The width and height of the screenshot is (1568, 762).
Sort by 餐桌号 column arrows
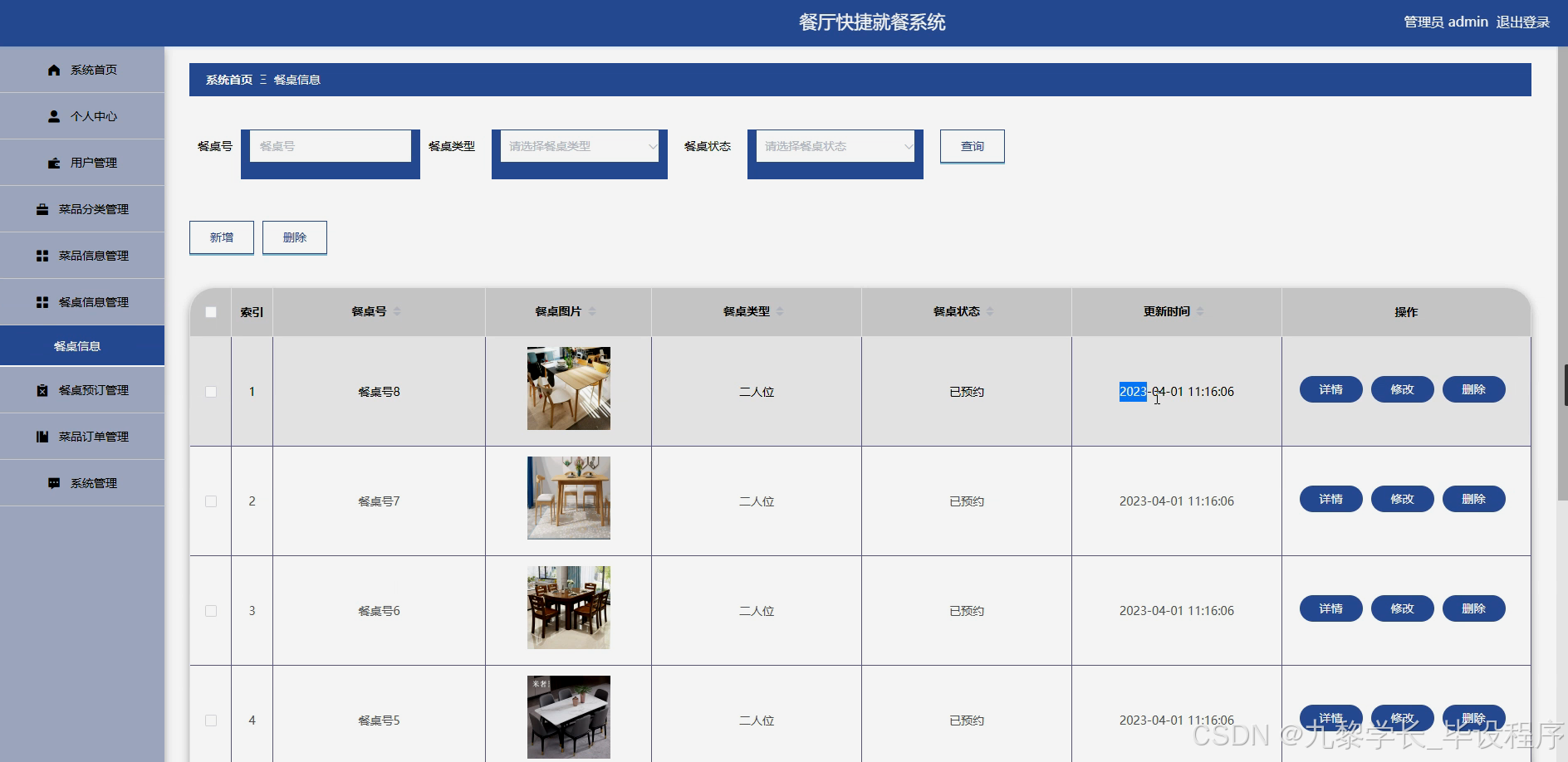tap(397, 311)
